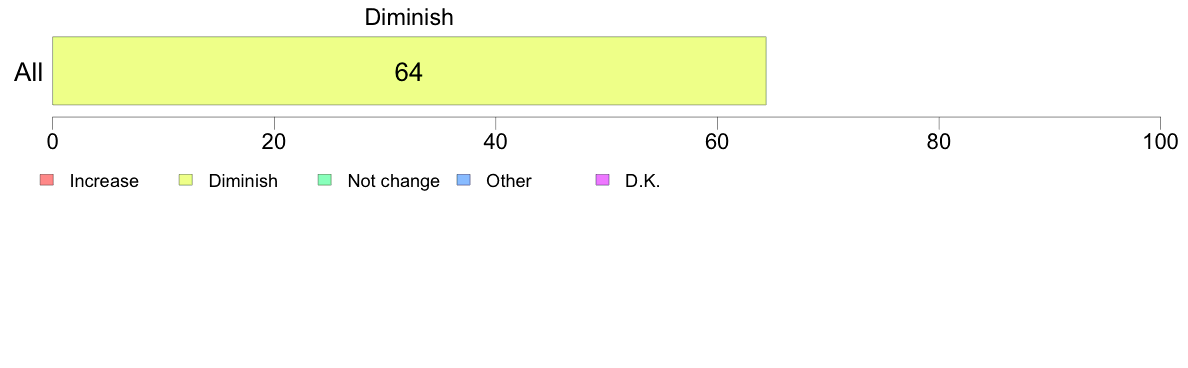The width and height of the screenshot is (1188, 368).
Task: Select the red Increase legend swatch
Action: click(x=46, y=180)
